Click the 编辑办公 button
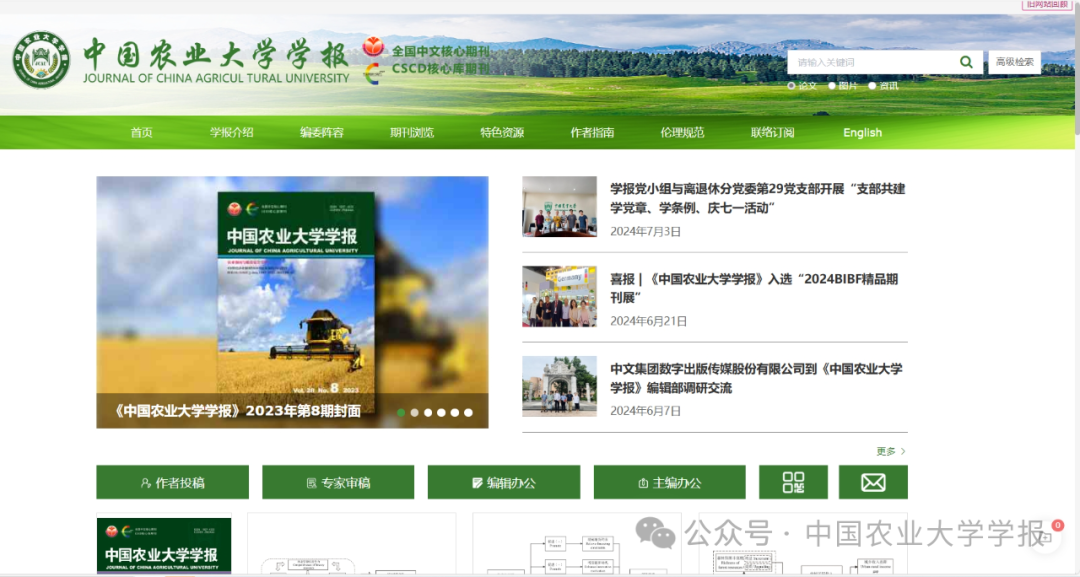 (x=503, y=482)
